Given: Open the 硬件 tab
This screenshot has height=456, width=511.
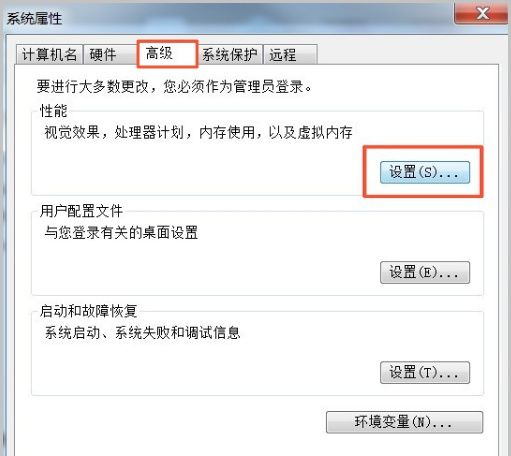Looking at the screenshot, I should point(110,54).
